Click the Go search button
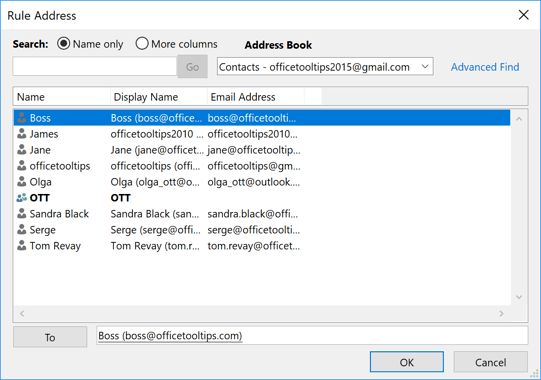 point(193,67)
